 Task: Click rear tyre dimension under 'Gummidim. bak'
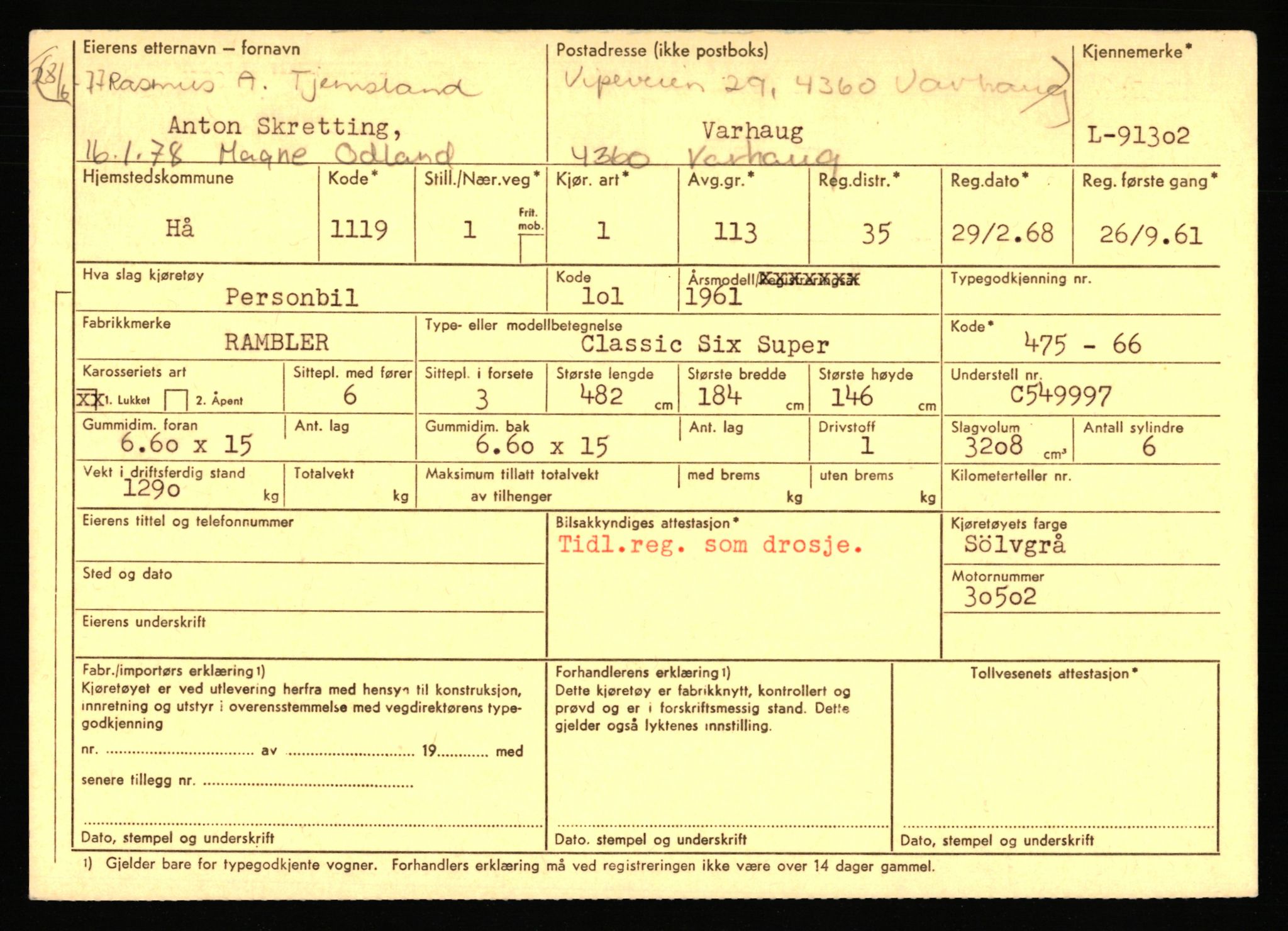[x=541, y=446]
